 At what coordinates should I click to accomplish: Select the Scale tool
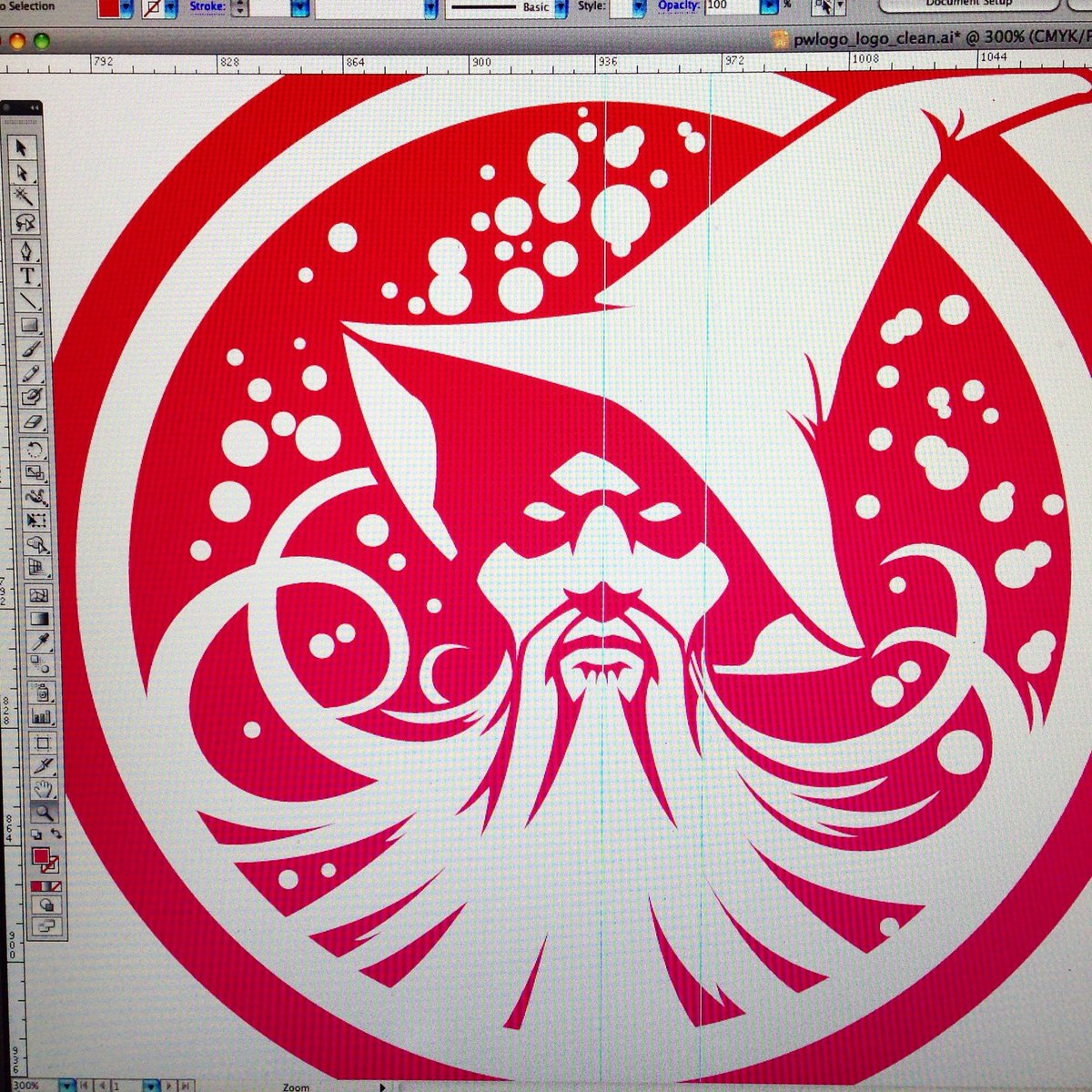[35, 473]
